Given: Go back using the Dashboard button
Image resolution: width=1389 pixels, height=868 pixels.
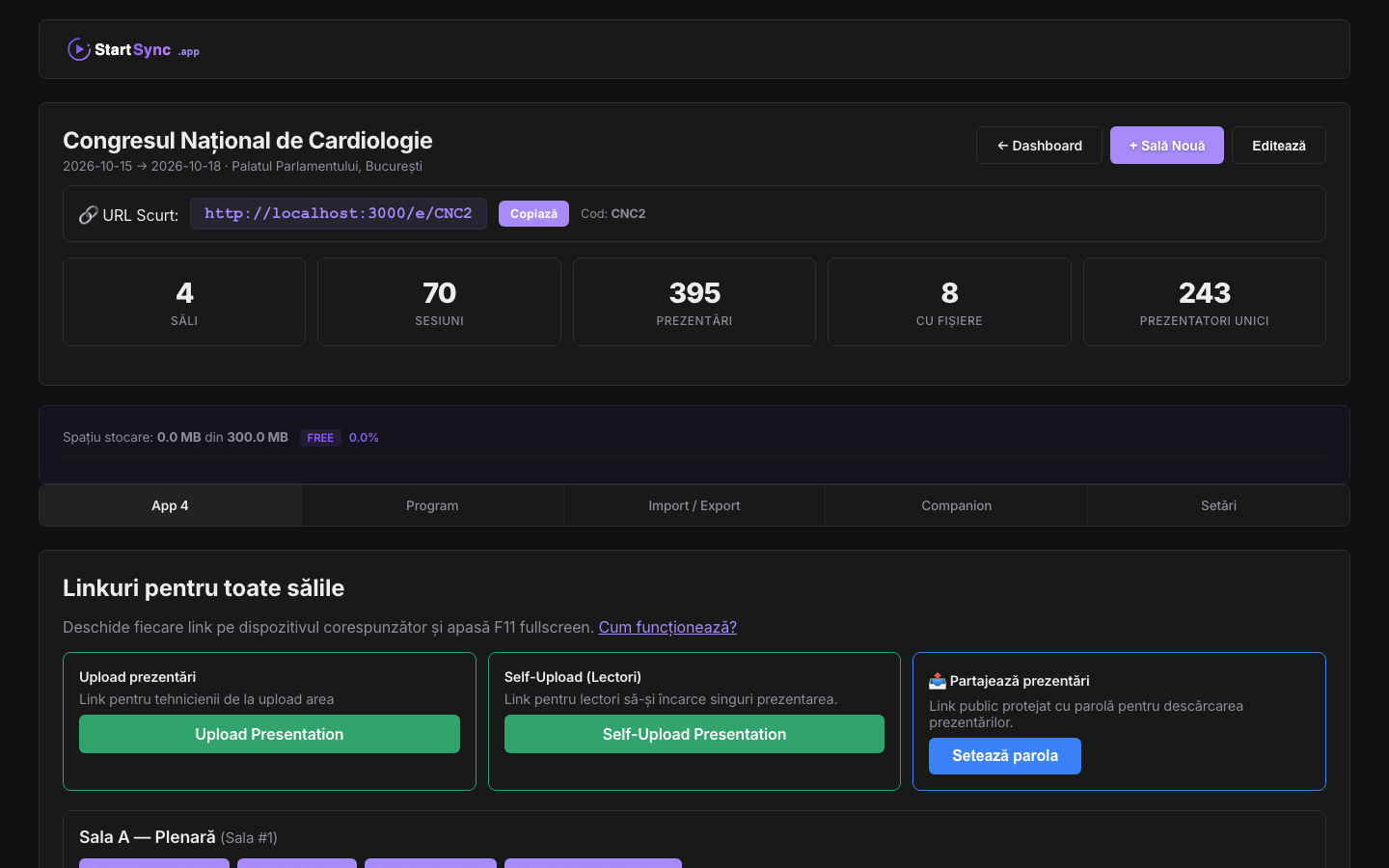Looking at the screenshot, I should coord(1039,146).
